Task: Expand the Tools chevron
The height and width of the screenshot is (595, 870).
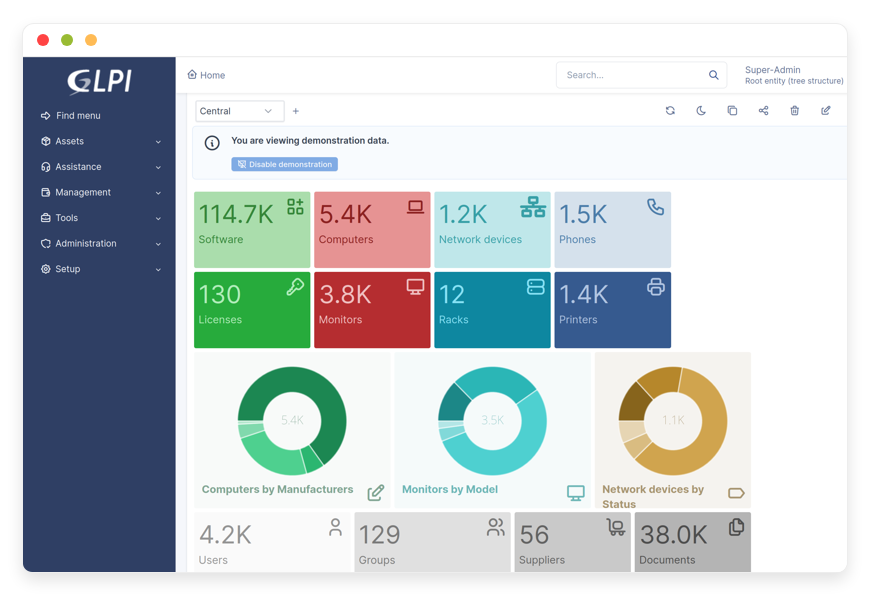Action: [158, 219]
